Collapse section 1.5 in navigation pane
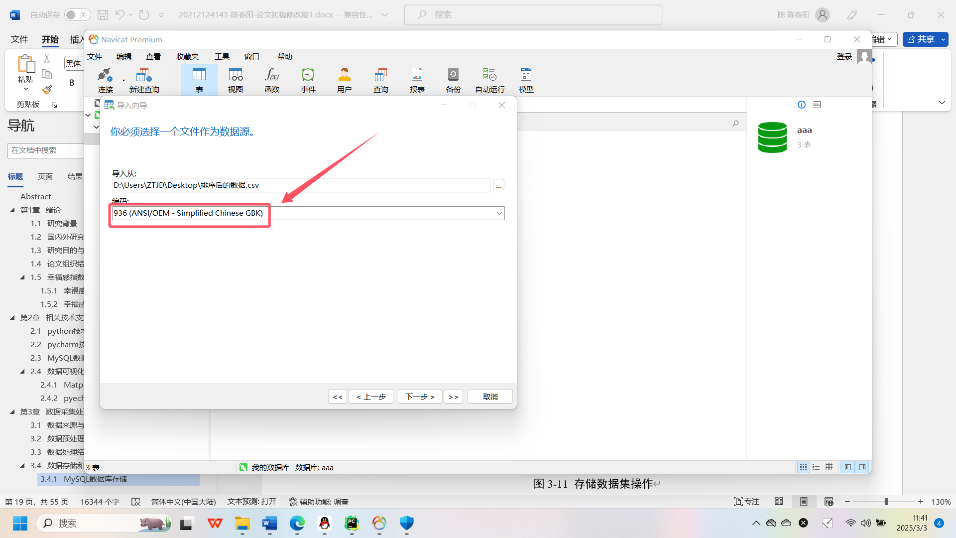Viewport: 956px width, 538px height. 23,277
